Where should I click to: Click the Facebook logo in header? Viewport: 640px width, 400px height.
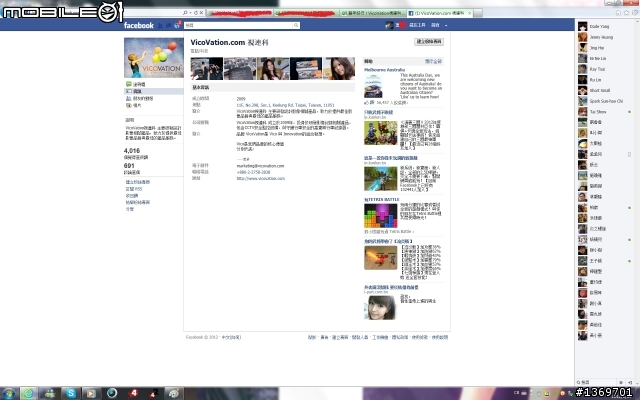[x=139, y=25]
